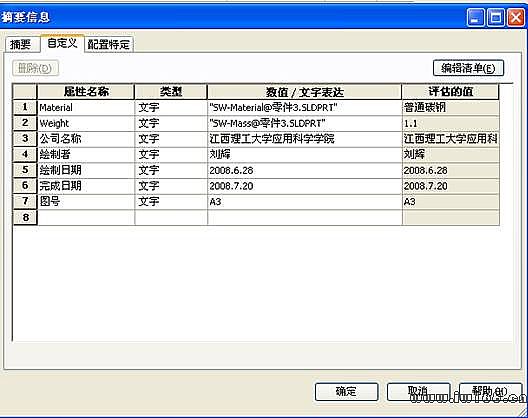
Task: Open type dropdown for 图号 row
Action: (171, 201)
